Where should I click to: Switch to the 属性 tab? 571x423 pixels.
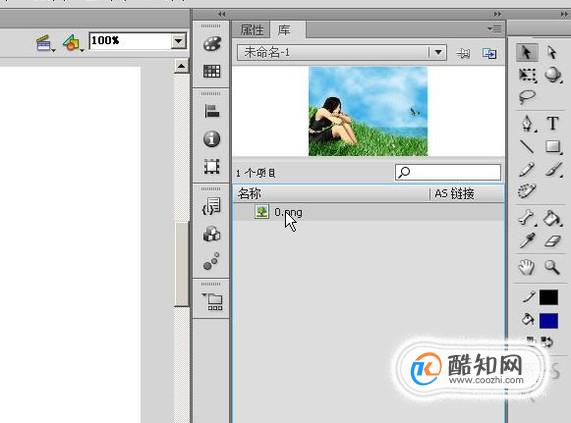coord(252,30)
